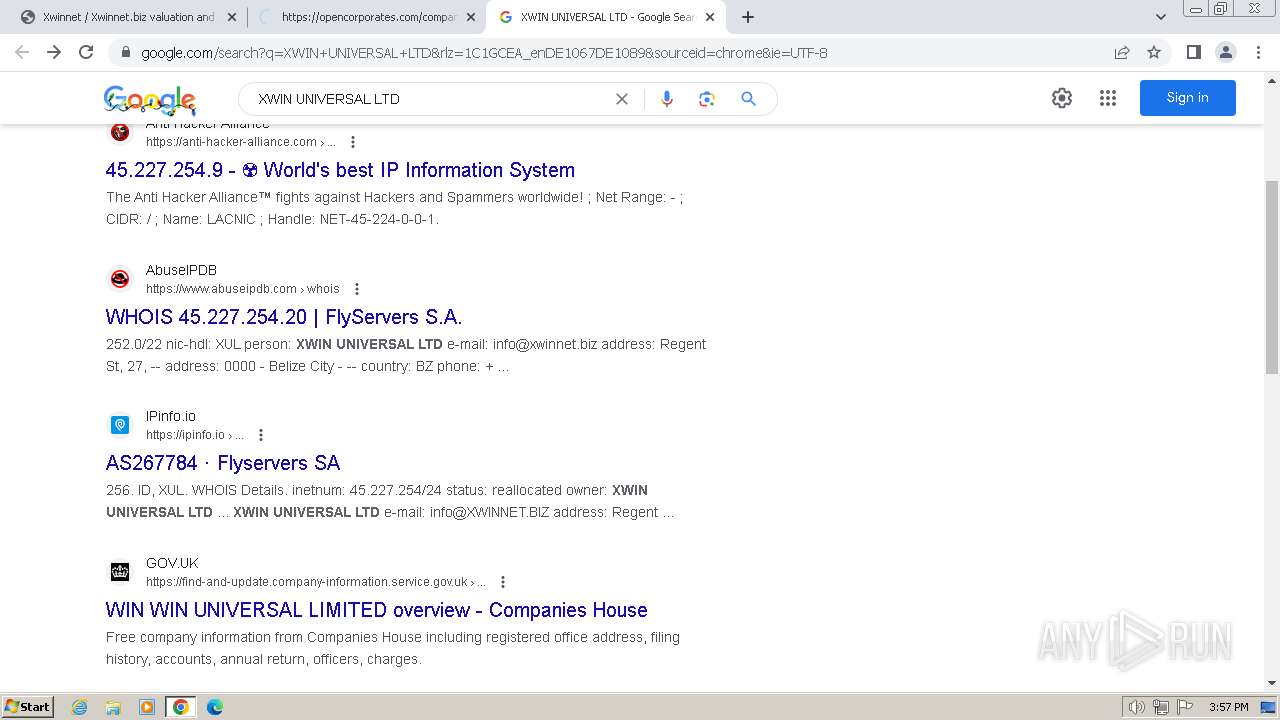
Task: Close the Google Search tab
Action: [709, 17]
